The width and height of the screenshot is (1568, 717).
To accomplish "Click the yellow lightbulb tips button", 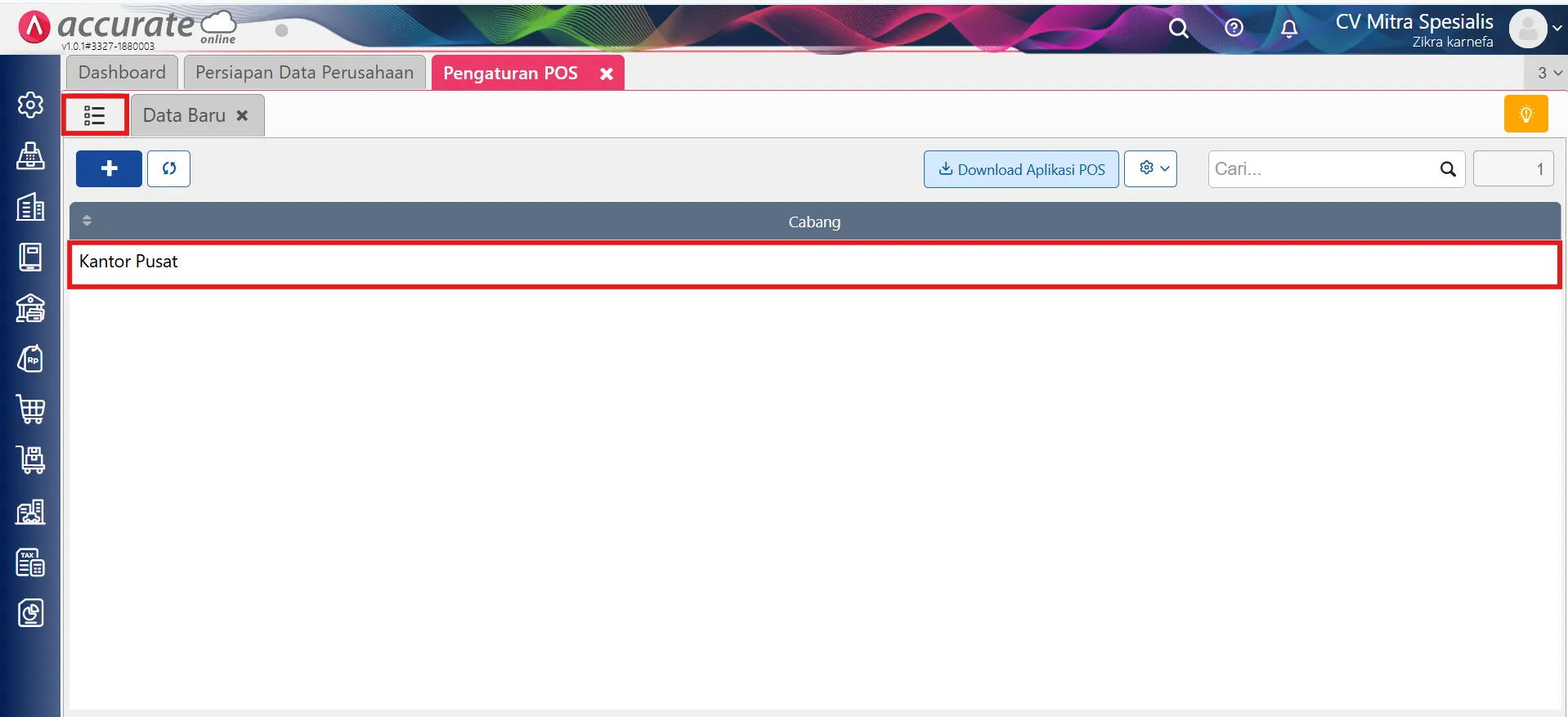I will pyautogui.click(x=1525, y=114).
